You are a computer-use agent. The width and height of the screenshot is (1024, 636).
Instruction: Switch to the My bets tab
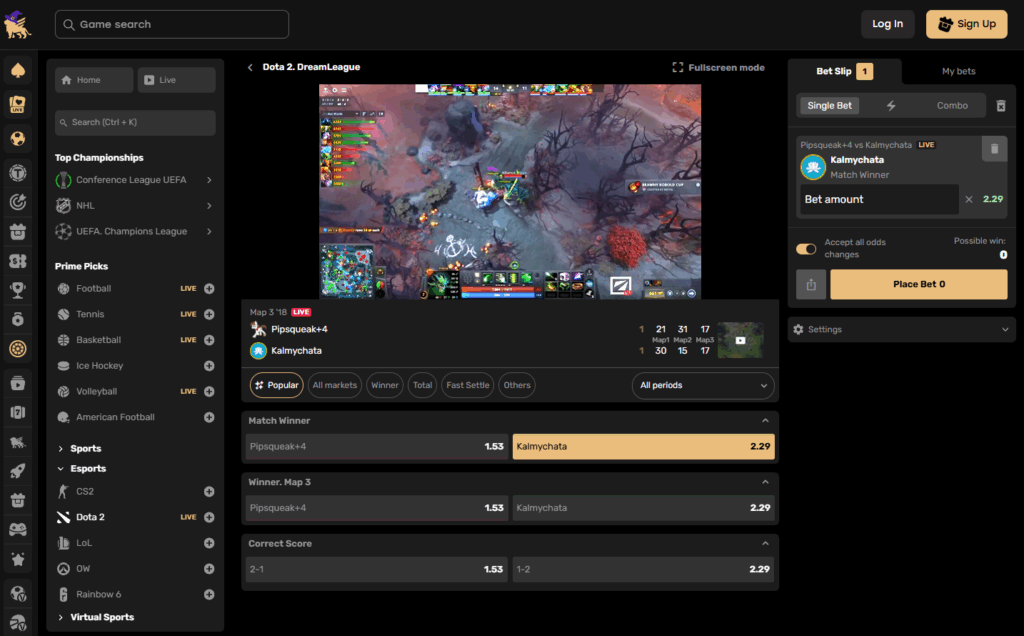coord(958,72)
